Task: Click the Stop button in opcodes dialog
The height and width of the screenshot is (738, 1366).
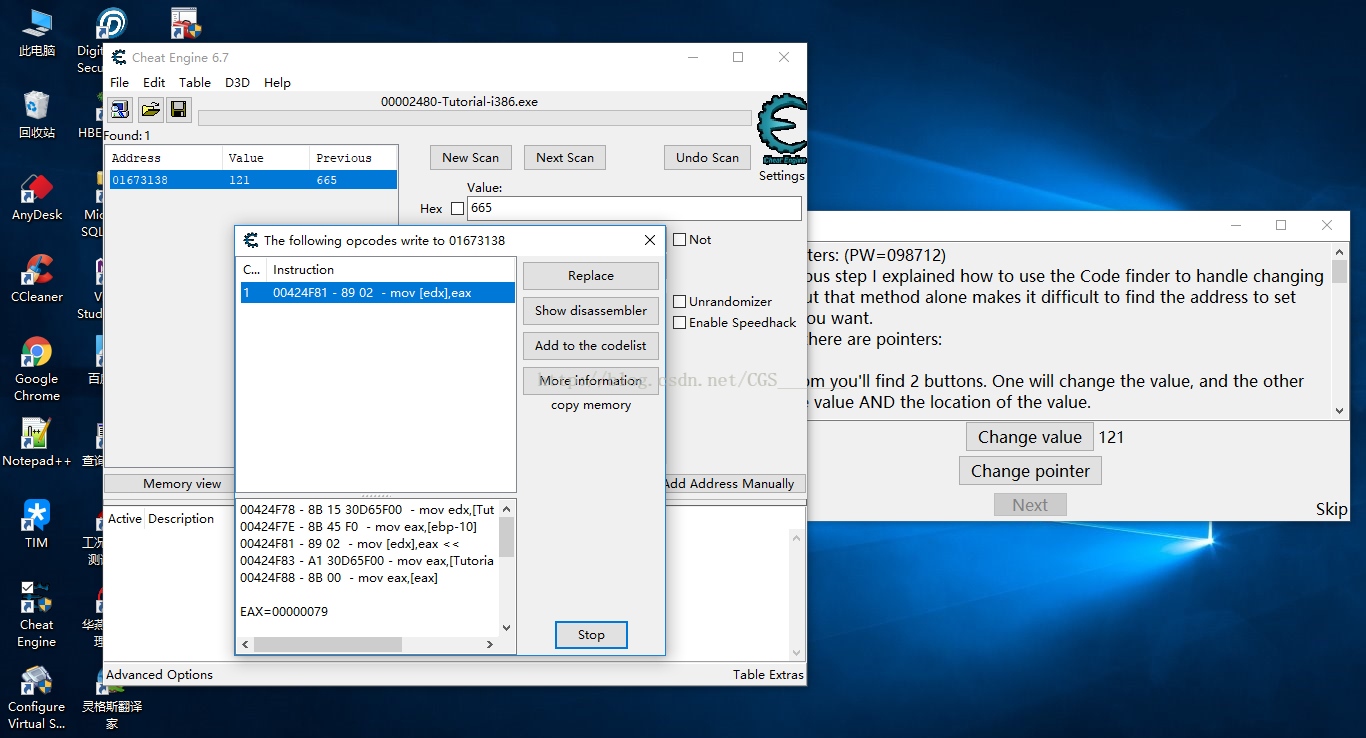Action: 590,635
